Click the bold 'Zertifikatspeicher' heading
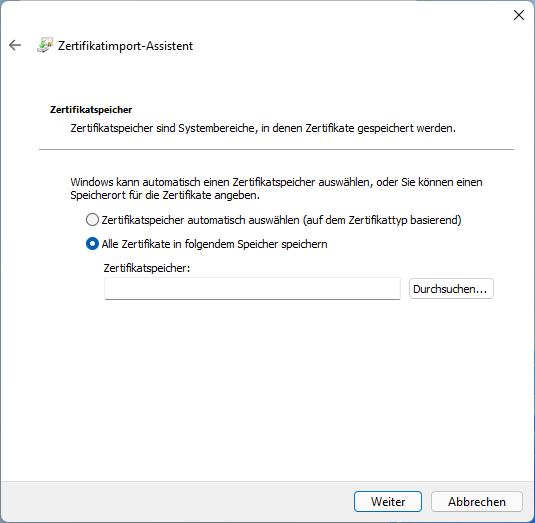 click(91, 110)
